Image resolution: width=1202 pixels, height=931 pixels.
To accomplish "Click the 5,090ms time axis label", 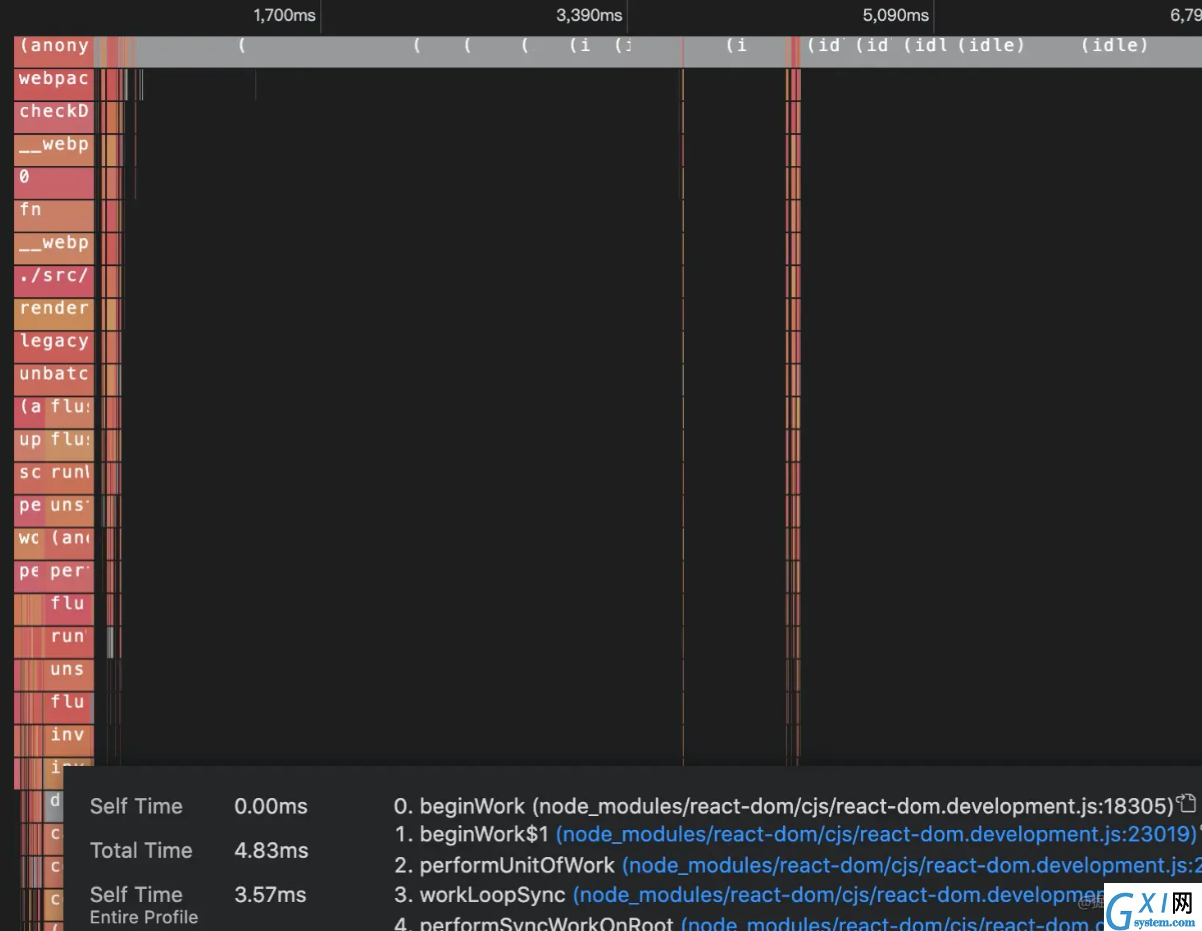I will (x=897, y=15).
